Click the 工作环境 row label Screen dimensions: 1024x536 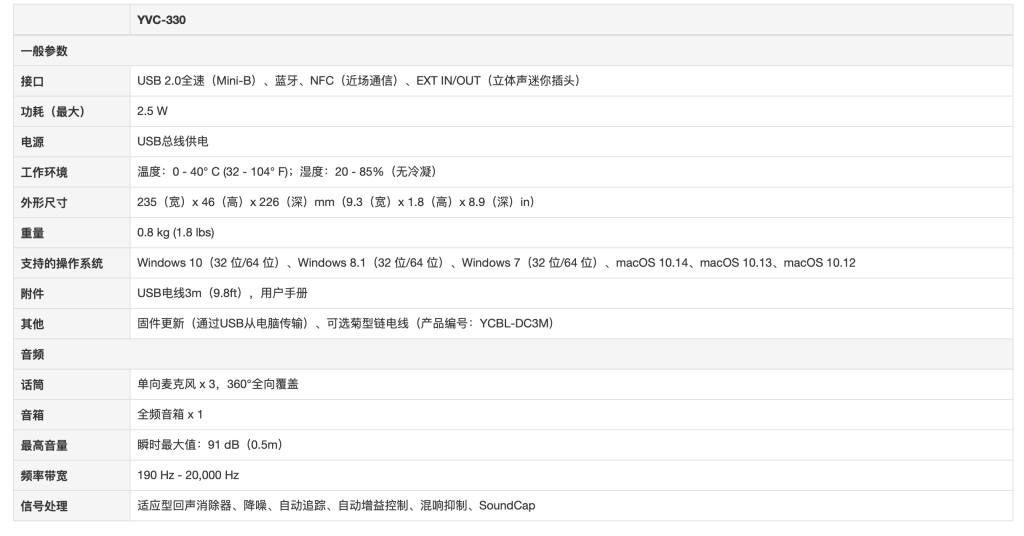(44, 172)
